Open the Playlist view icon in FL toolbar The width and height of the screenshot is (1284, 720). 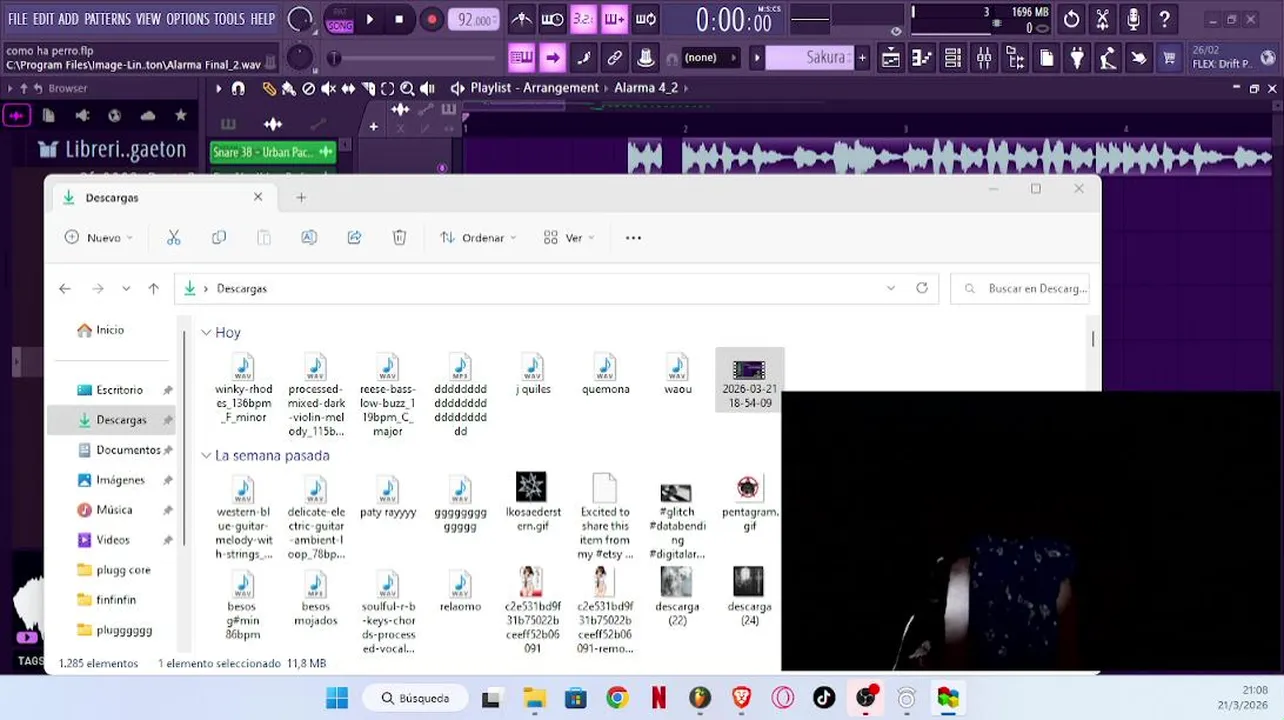891,58
